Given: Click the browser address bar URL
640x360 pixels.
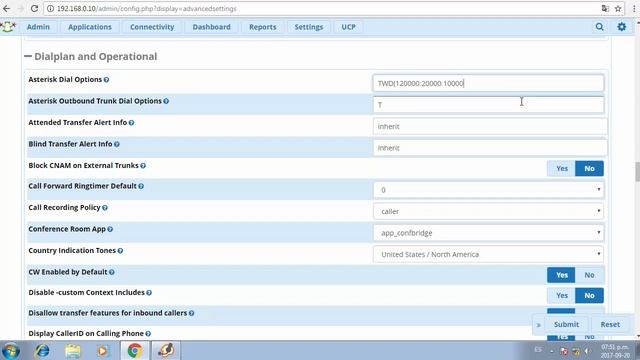Looking at the screenshot, I should tap(147, 9).
